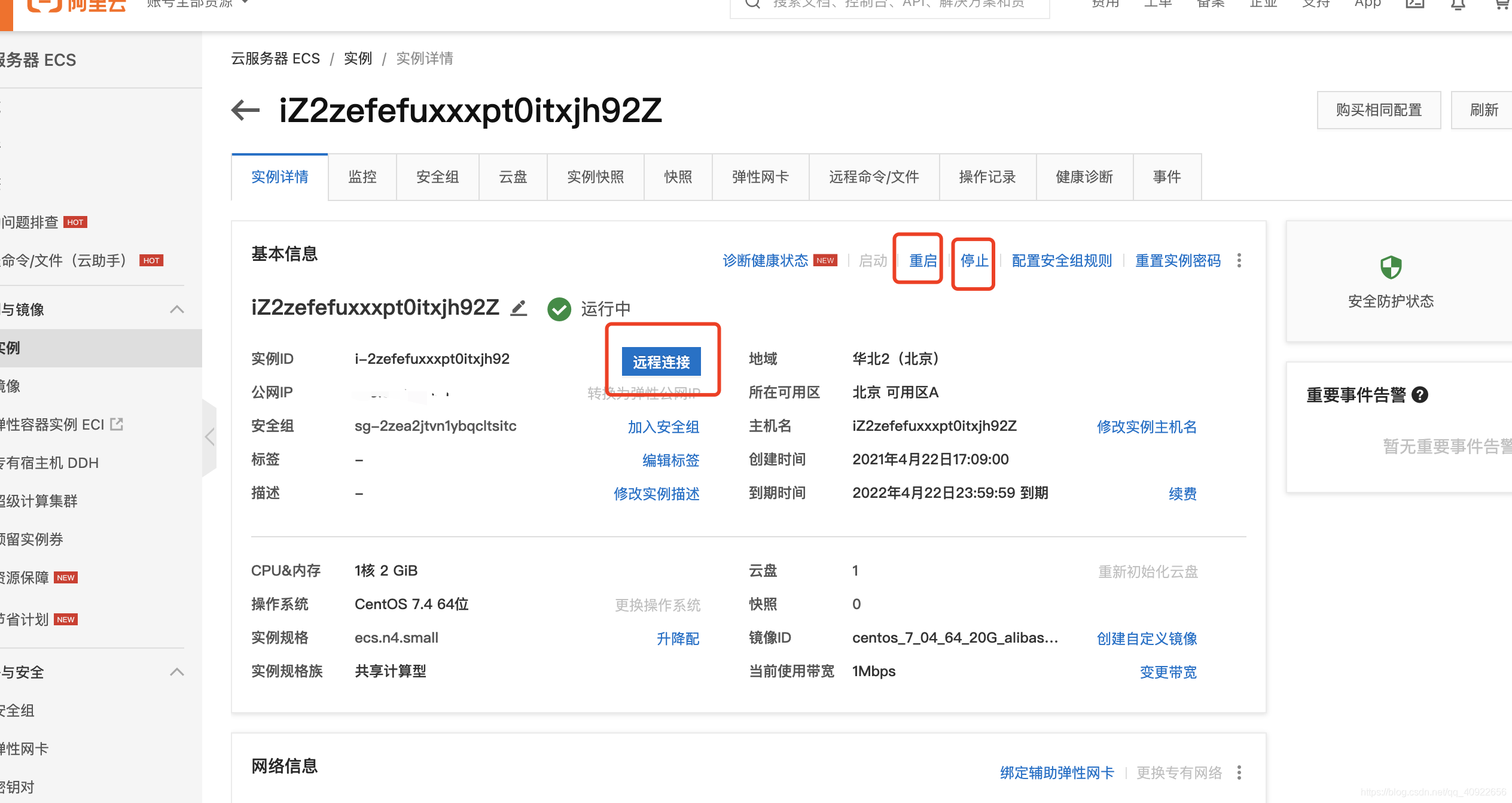
Task: Open the more-actions dots in 基本信息 header
Action: point(1239,260)
